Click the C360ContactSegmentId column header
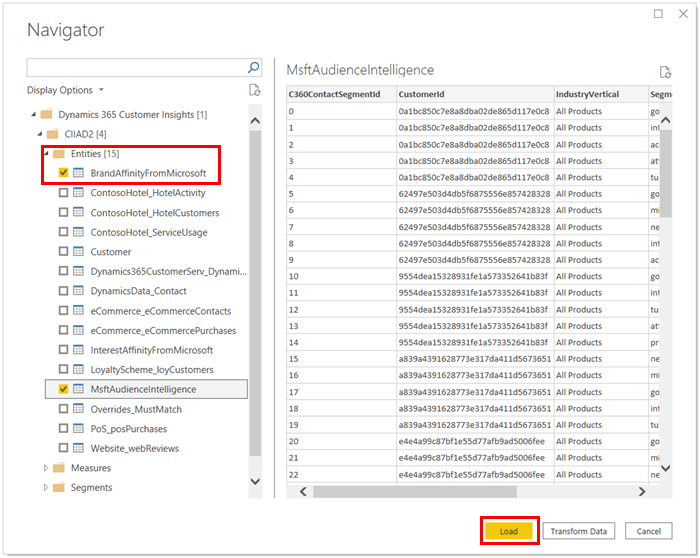The width and height of the screenshot is (700, 558). click(x=342, y=94)
